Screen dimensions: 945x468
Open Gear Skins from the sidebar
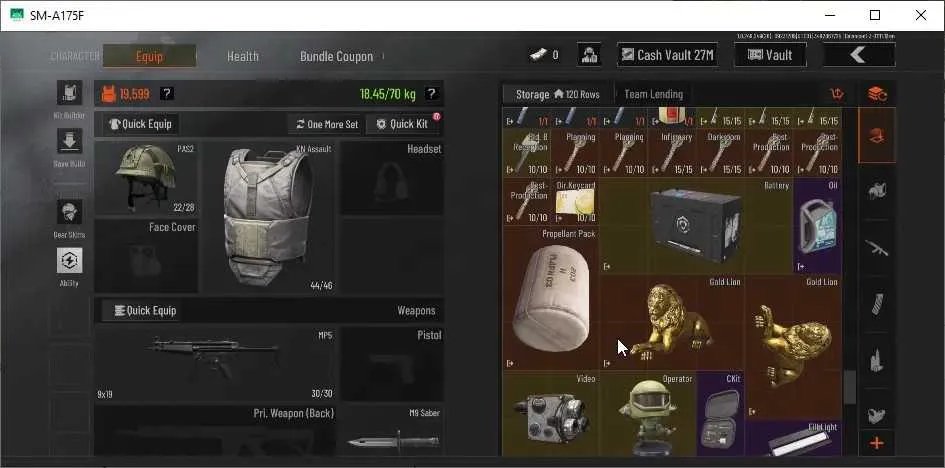pos(69,212)
